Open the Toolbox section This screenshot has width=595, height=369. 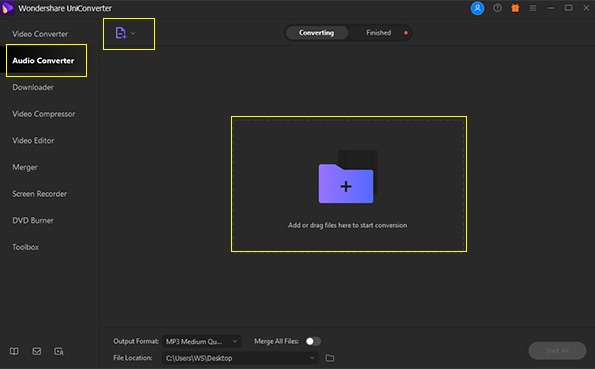pos(25,247)
